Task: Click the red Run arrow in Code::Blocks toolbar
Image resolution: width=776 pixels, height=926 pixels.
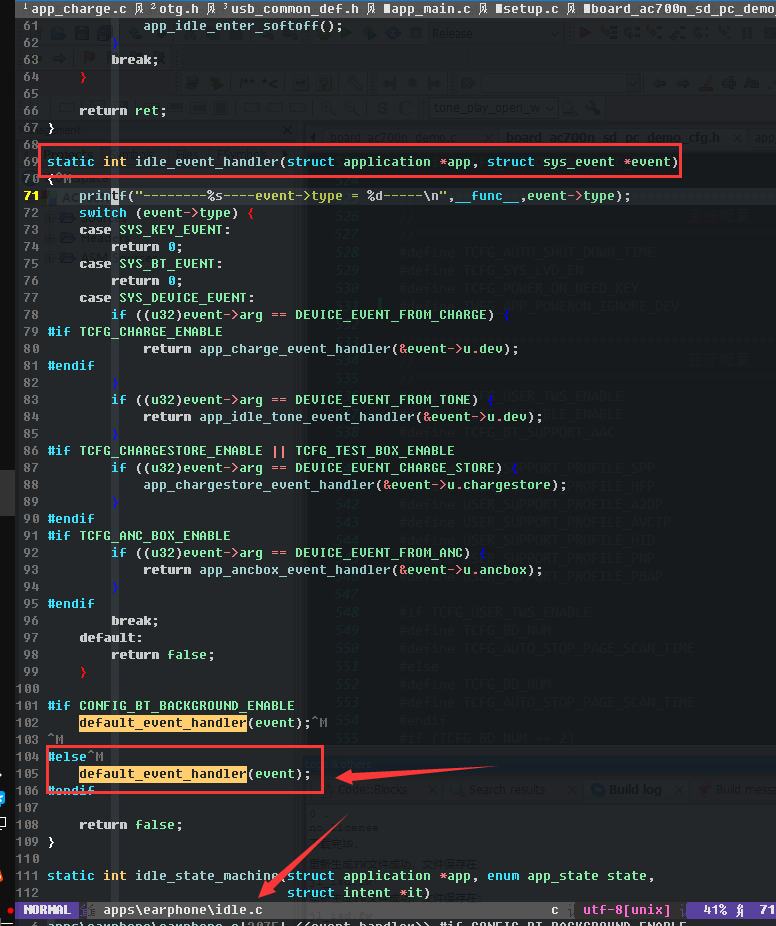Action: (585, 32)
